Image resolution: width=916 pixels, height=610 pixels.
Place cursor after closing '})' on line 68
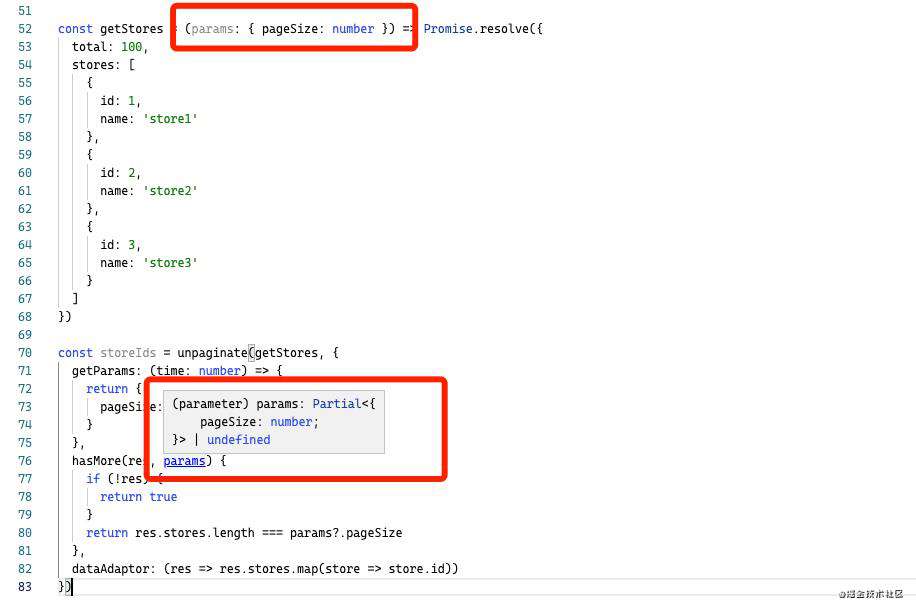click(x=72, y=317)
